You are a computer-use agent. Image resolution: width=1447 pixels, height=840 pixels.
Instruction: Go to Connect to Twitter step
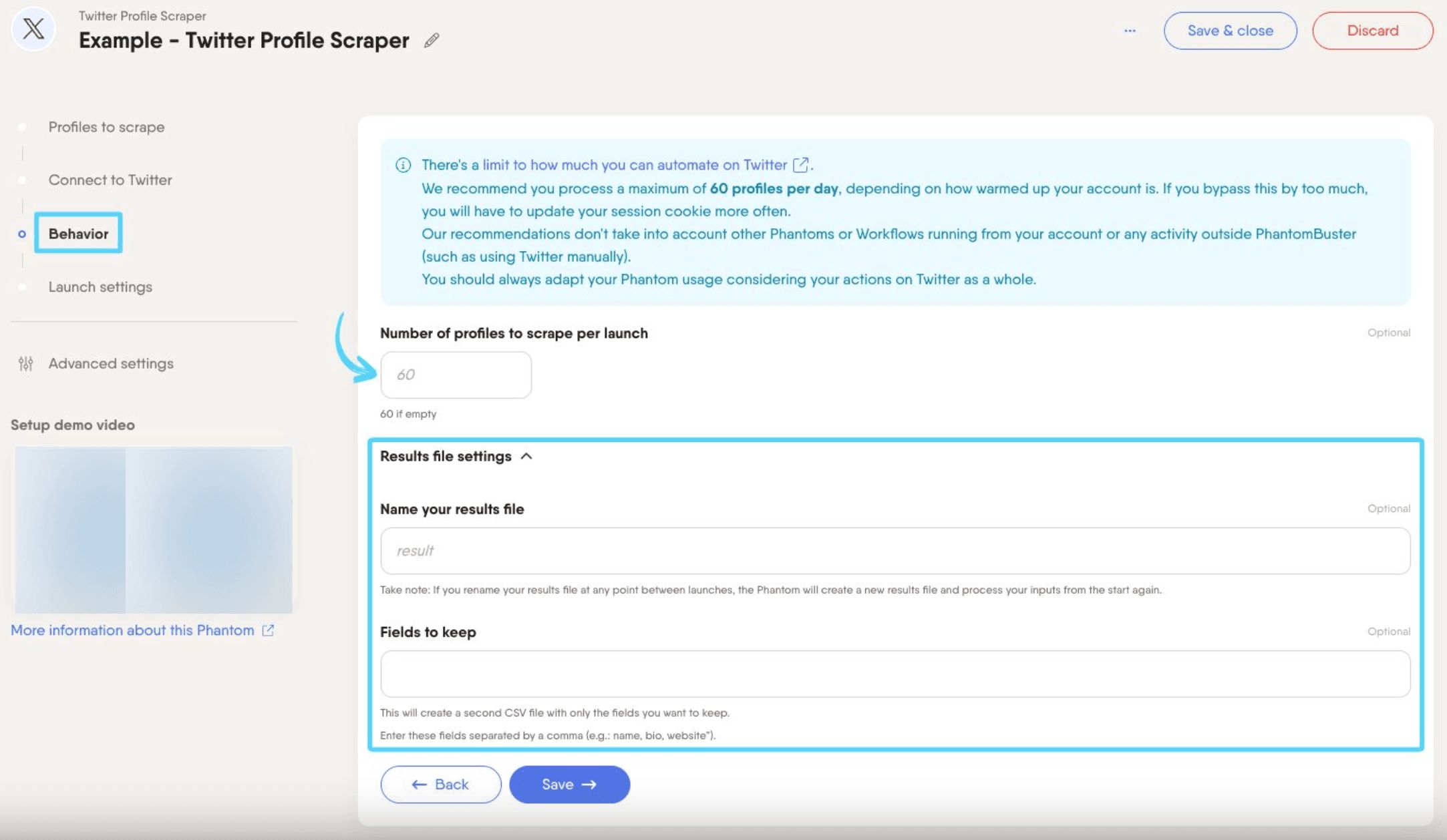pyautogui.click(x=110, y=180)
